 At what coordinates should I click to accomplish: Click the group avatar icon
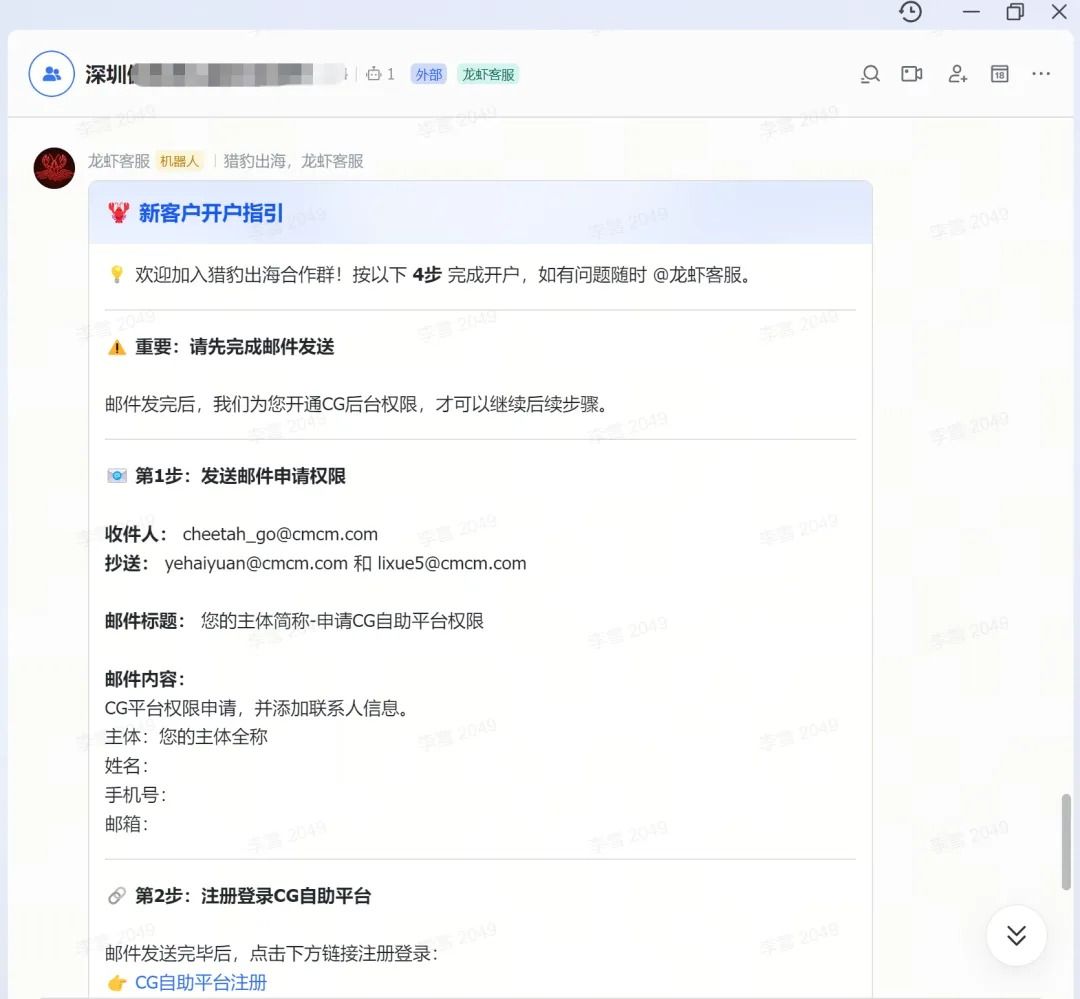(x=52, y=74)
